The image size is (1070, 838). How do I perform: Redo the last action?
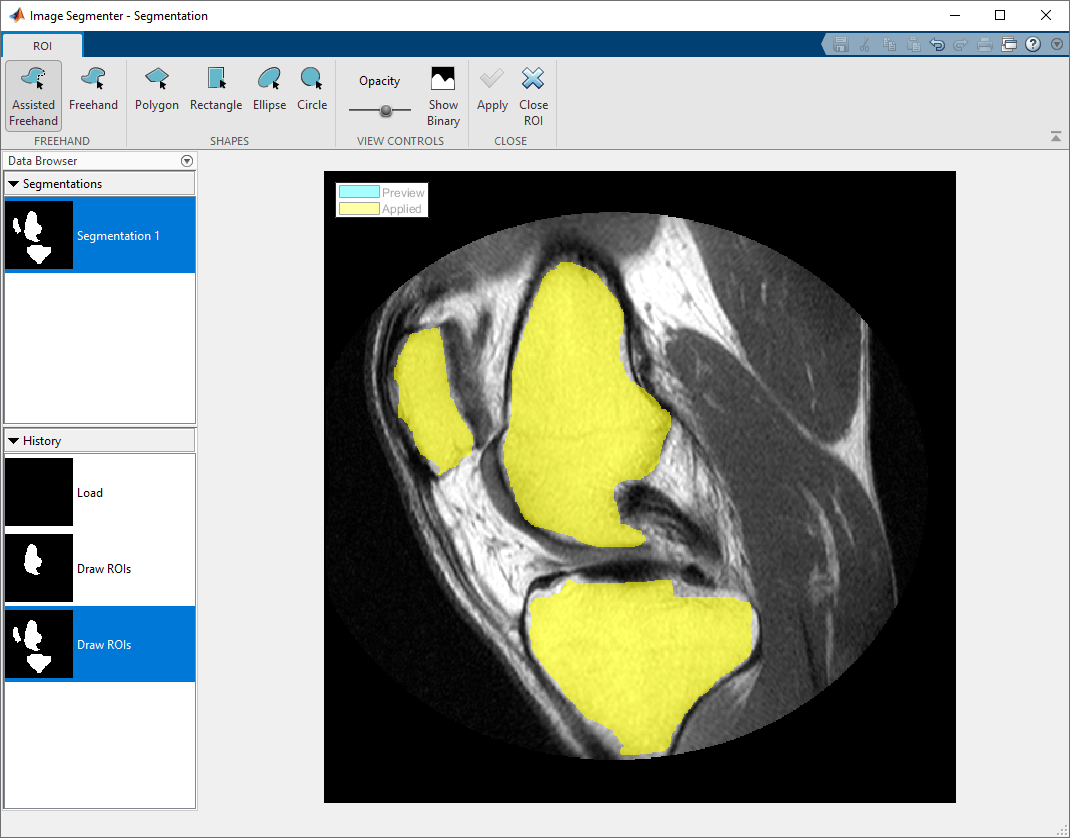(x=961, y=45)
